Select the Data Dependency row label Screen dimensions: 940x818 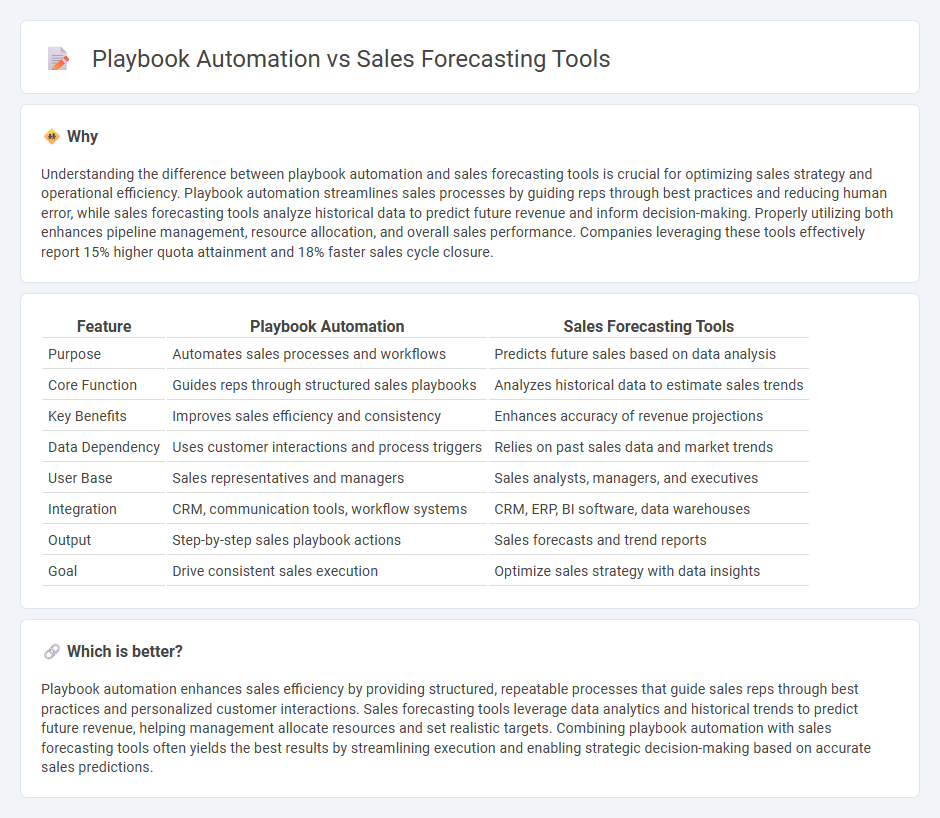coord(104,447)
